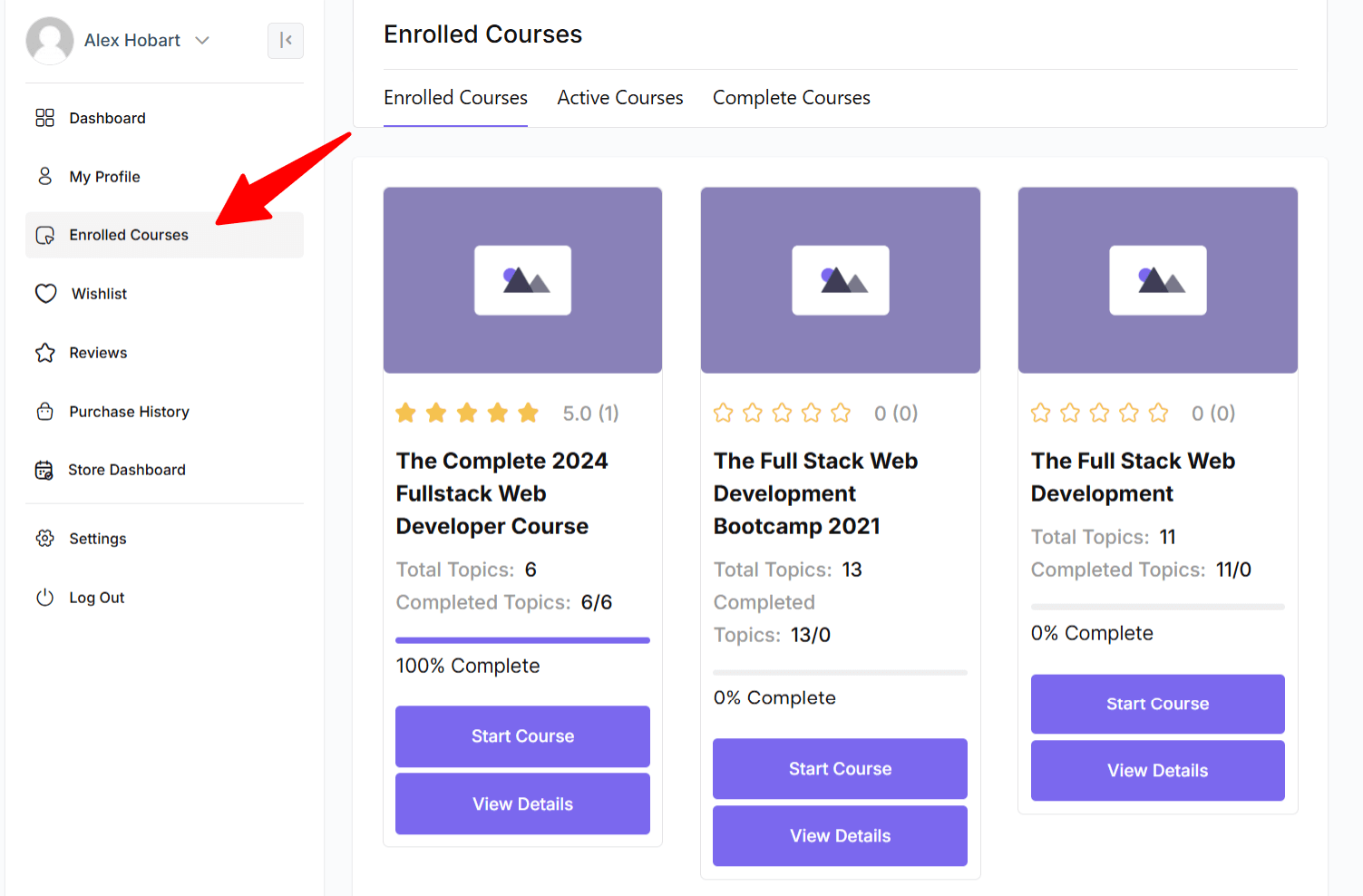The image size is (1363, 896).
Task: Click the Enrolled Courses sidebar icon
Action: click(45, 235)
